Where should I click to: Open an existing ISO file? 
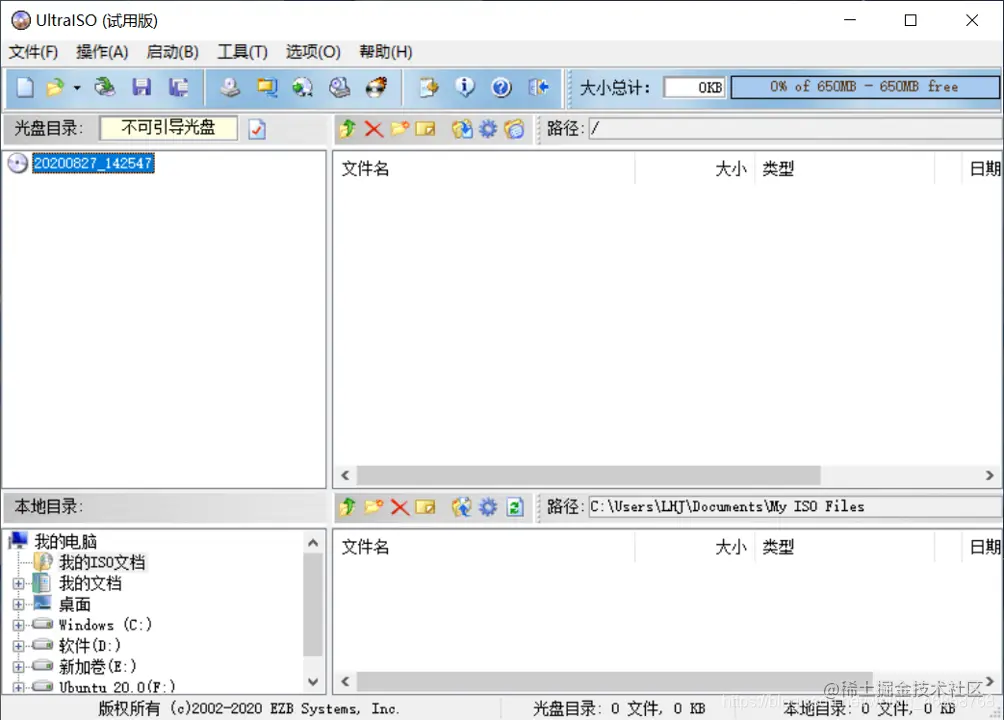coord(55,87)
